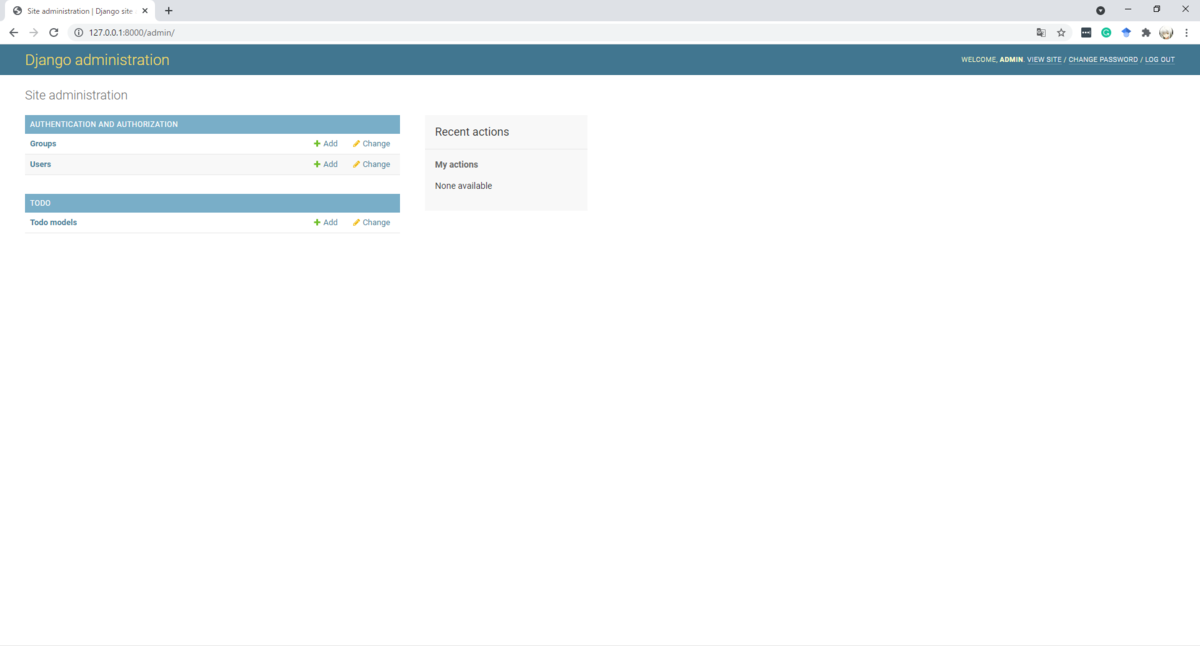Click the 'None available' text
1200x646 pixels.
tap(463, 186)
